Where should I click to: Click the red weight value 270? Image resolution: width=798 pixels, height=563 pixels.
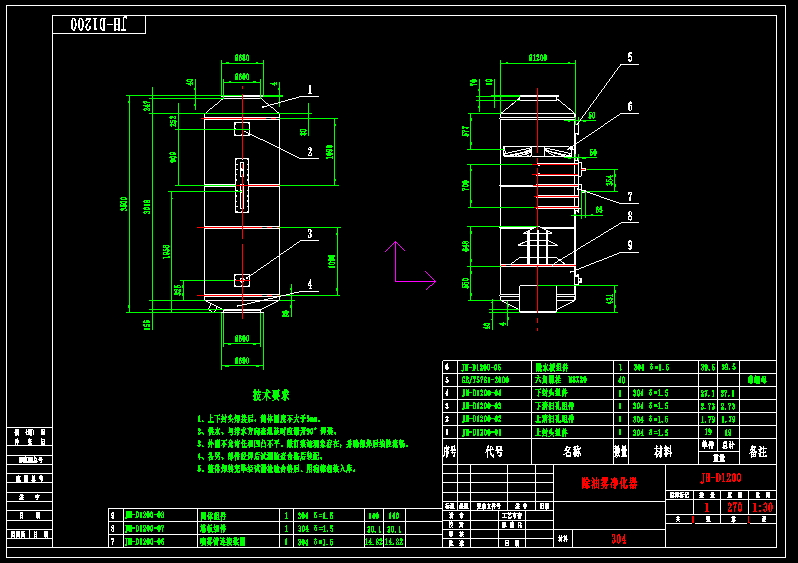point(734,507)
